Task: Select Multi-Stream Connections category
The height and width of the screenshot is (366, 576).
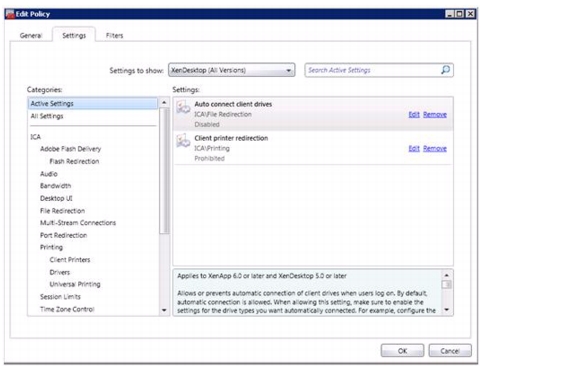Action: 78,223
